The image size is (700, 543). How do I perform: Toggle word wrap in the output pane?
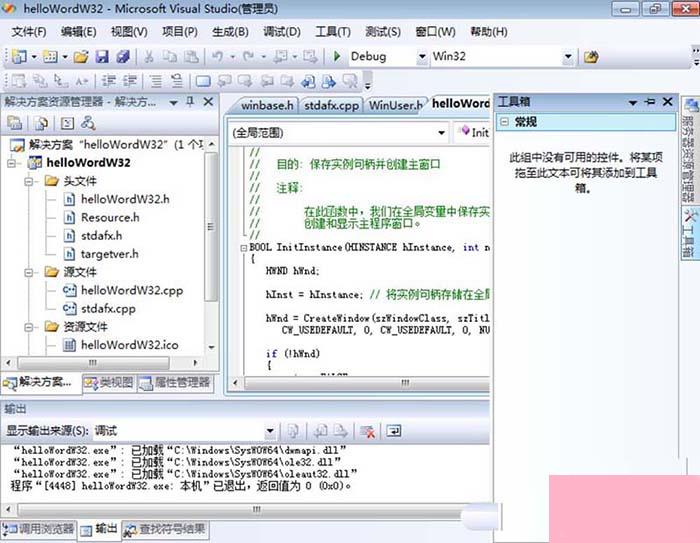click(x=393, y=431)
